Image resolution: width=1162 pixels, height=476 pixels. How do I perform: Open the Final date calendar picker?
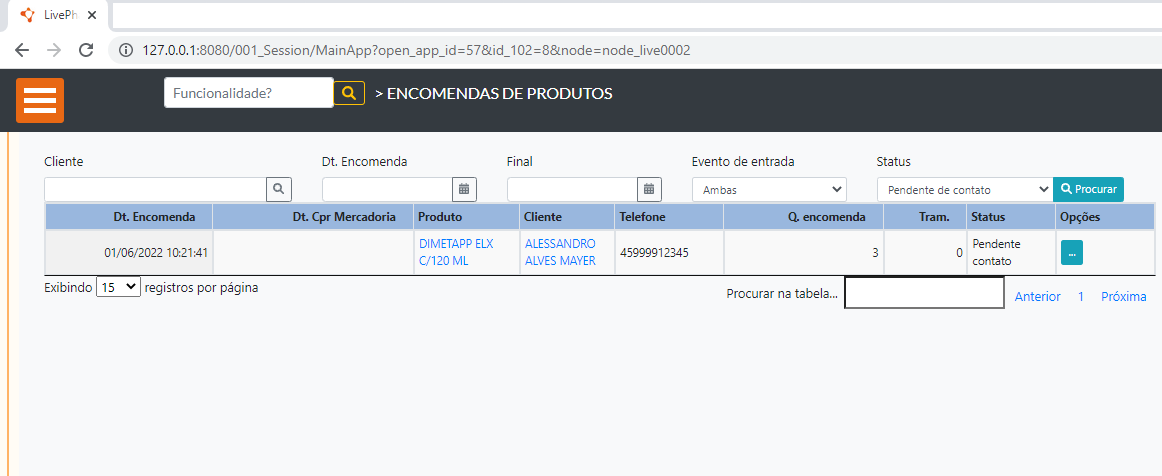point(649,189)
